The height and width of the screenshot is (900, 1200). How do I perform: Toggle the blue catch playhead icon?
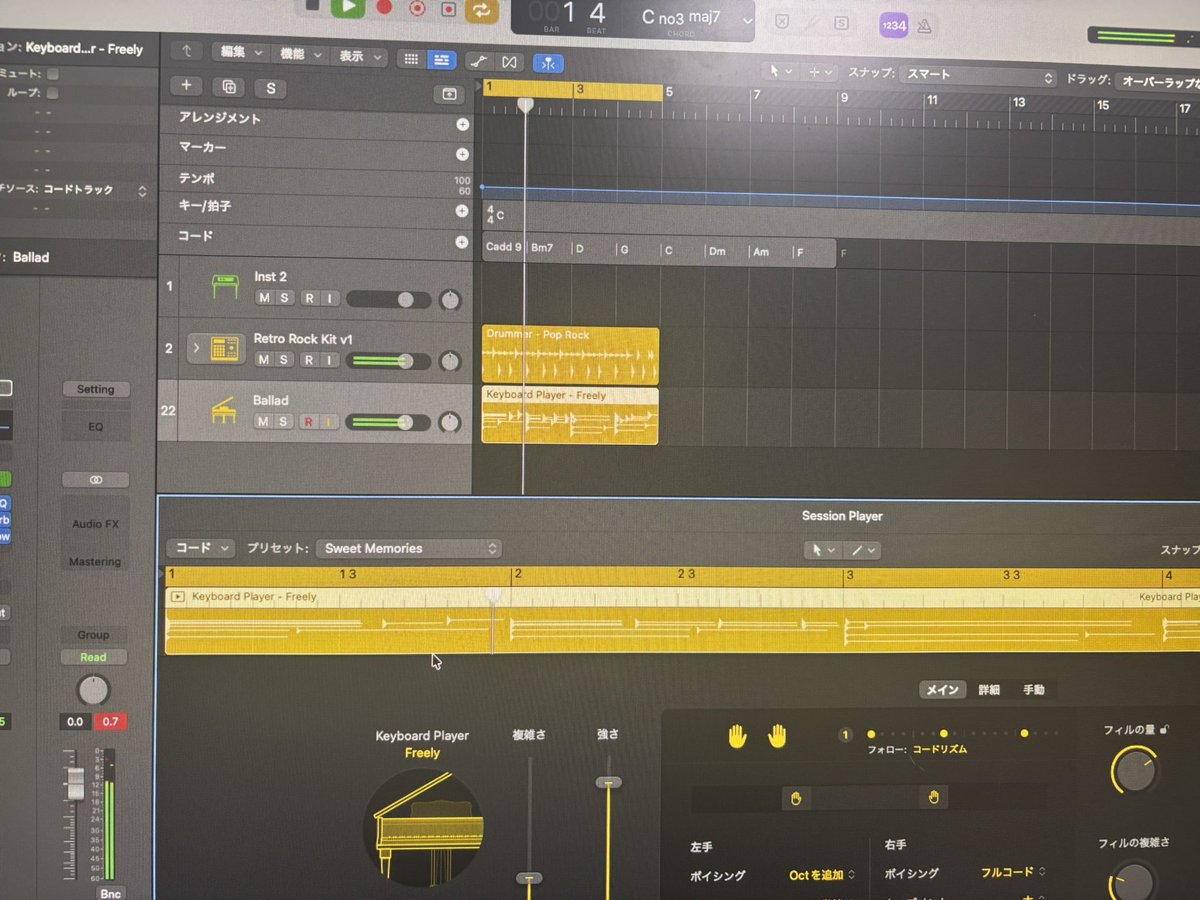tap(548, 63)
